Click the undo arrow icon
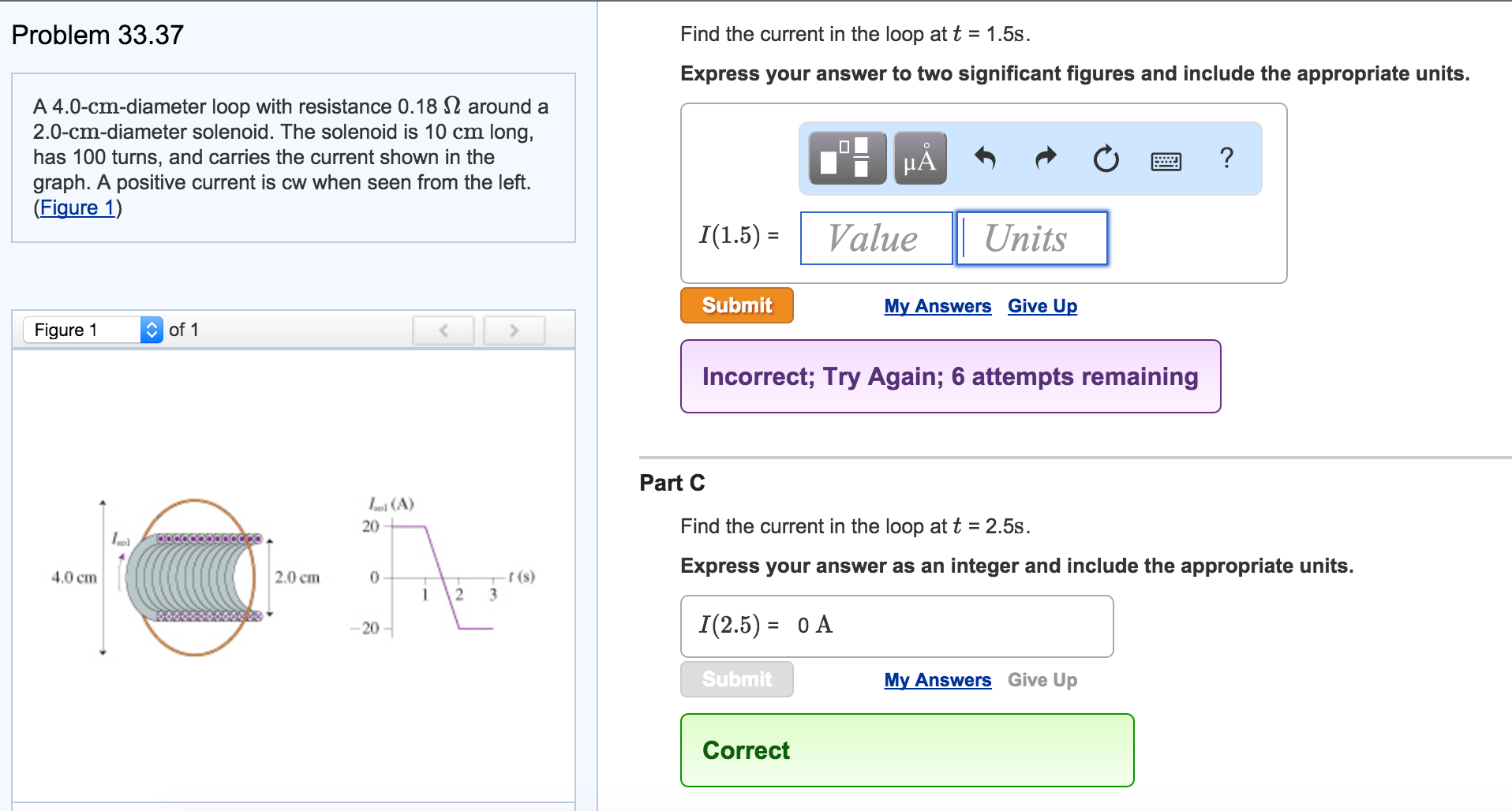This screenshot has height=811, width=1512. pos(985,159)
